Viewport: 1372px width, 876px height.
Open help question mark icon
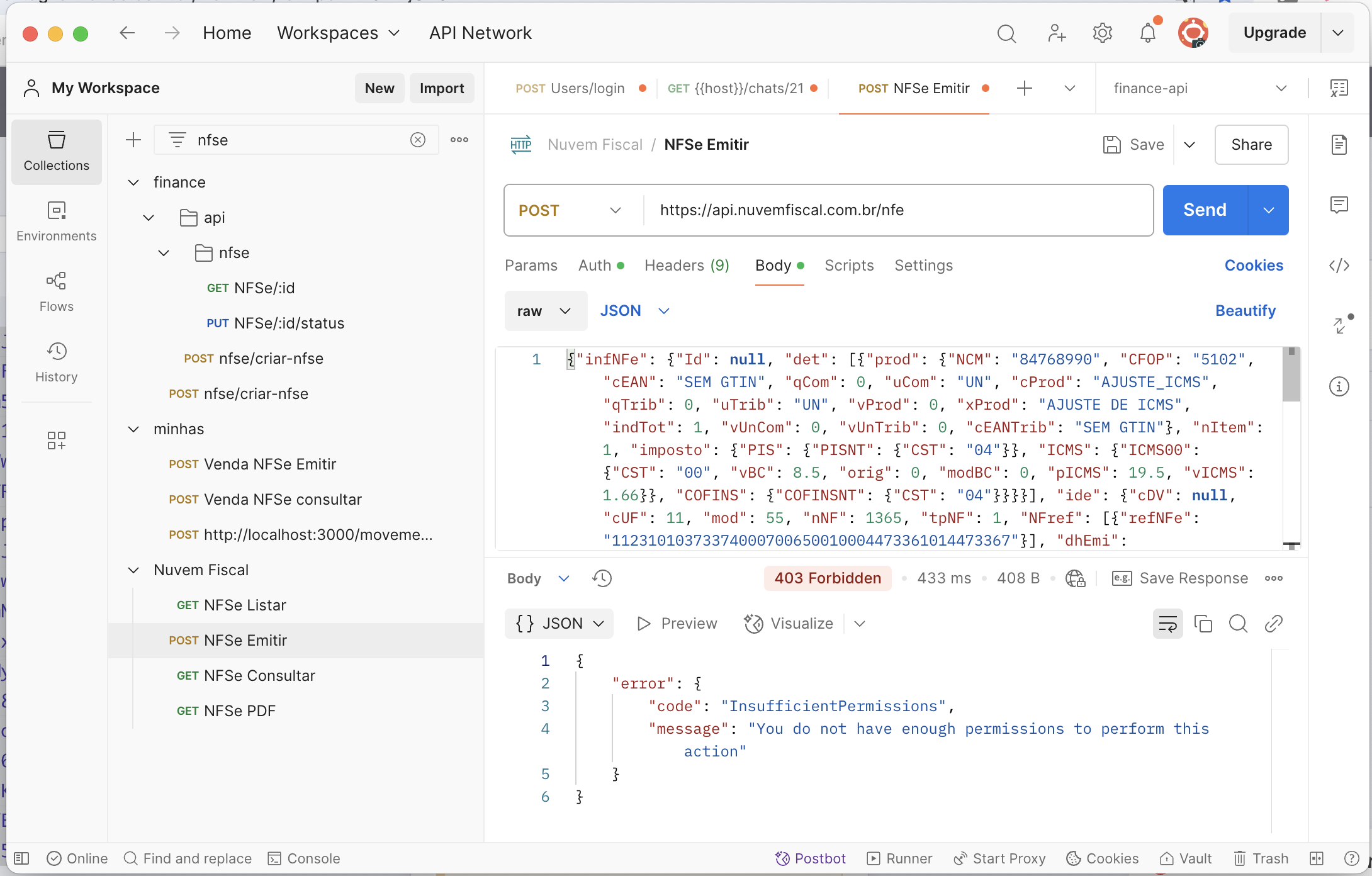coord(1352,858)
